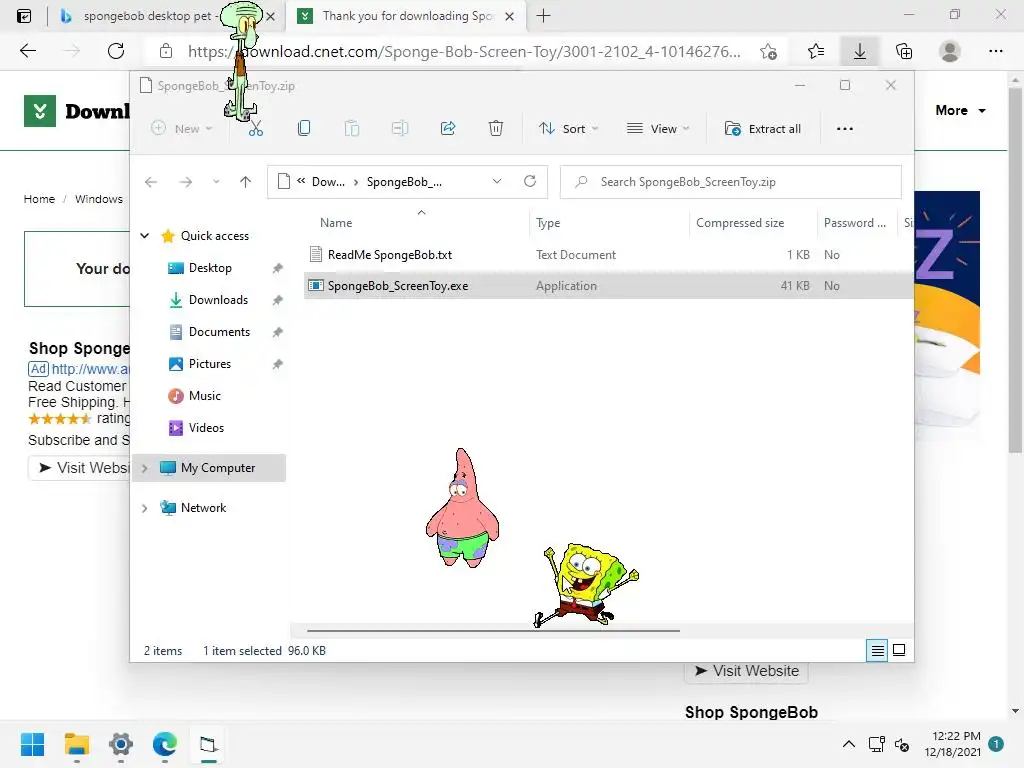The width and height of the screenshot is (1024, 768).
Task: Open the New dropdown in Explorer toolbar
Action: [x=182, y=129]
